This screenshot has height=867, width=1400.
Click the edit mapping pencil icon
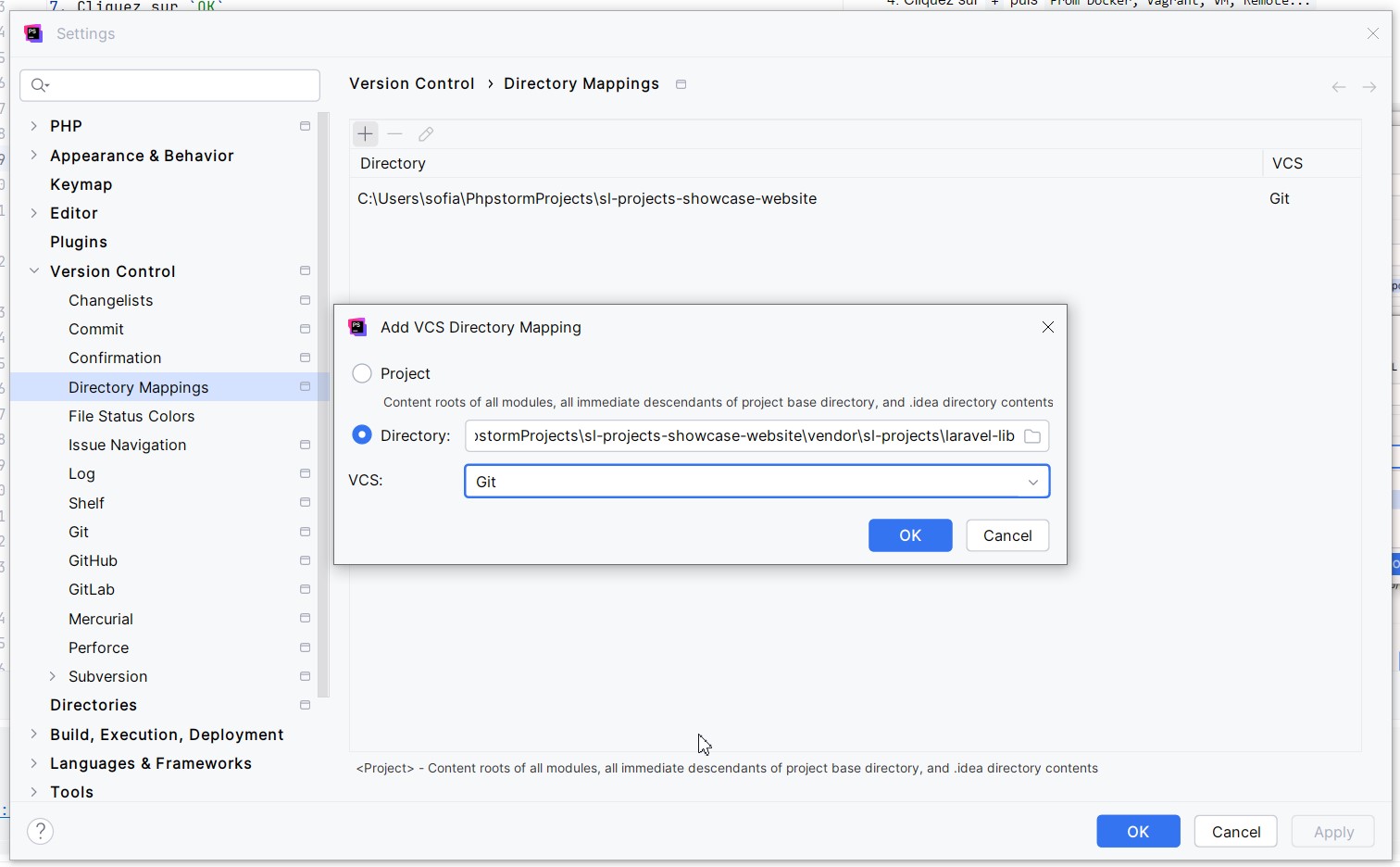426,134
